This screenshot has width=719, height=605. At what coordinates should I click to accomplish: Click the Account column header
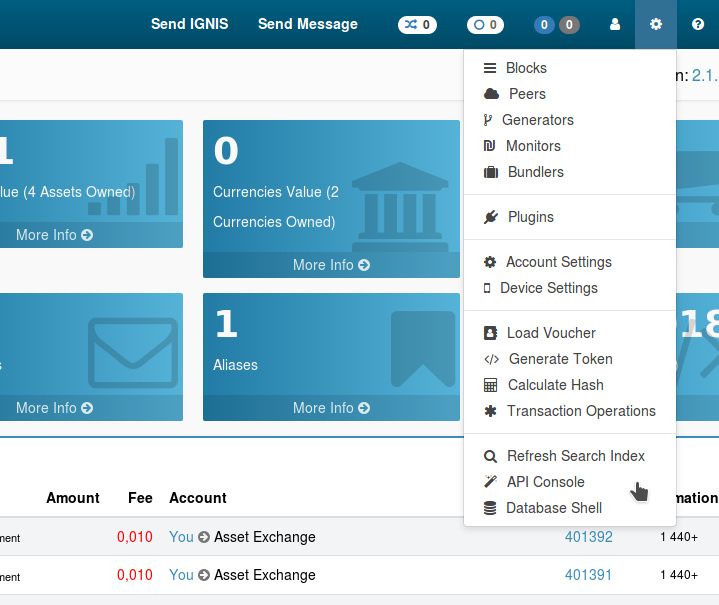tap(198, 498)
